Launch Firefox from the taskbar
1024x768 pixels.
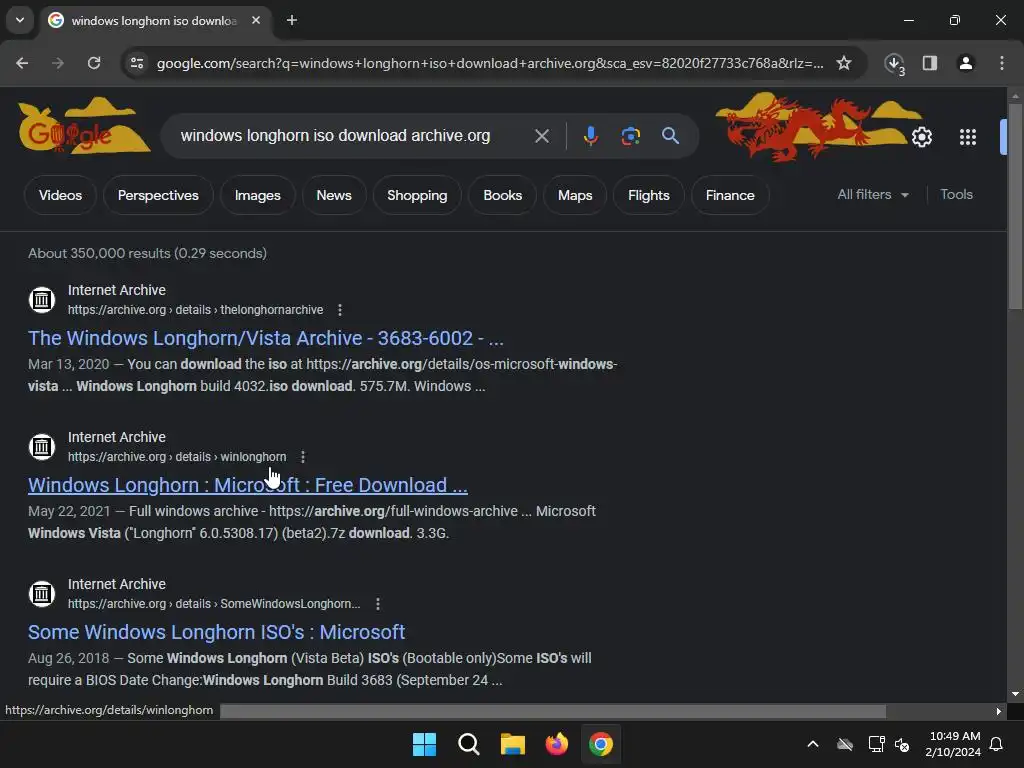pos(556,744)
